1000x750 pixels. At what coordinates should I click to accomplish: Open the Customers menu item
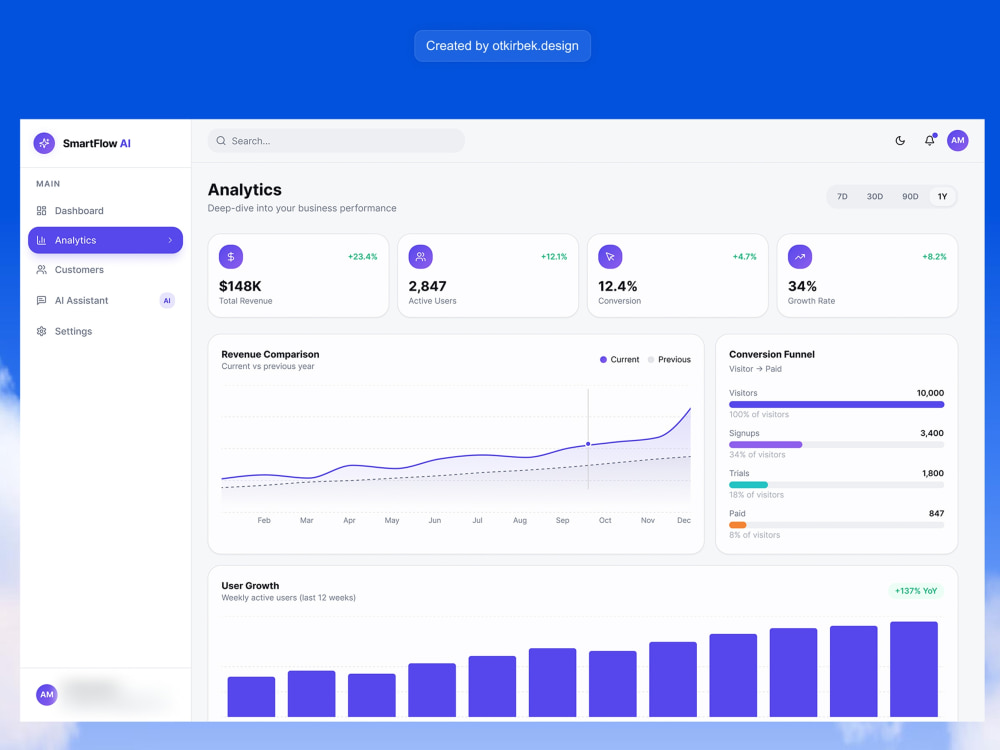[105, 270]
